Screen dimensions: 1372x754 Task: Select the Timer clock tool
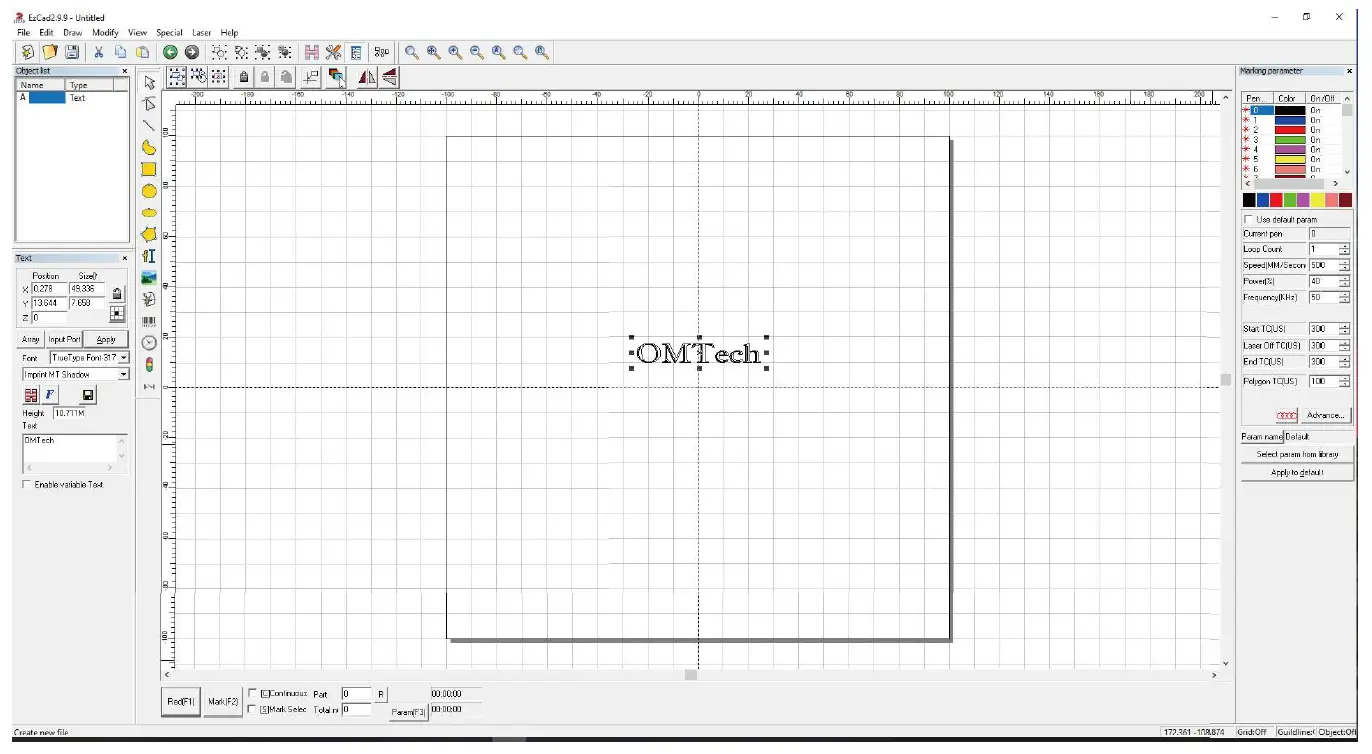coord(149,342)
